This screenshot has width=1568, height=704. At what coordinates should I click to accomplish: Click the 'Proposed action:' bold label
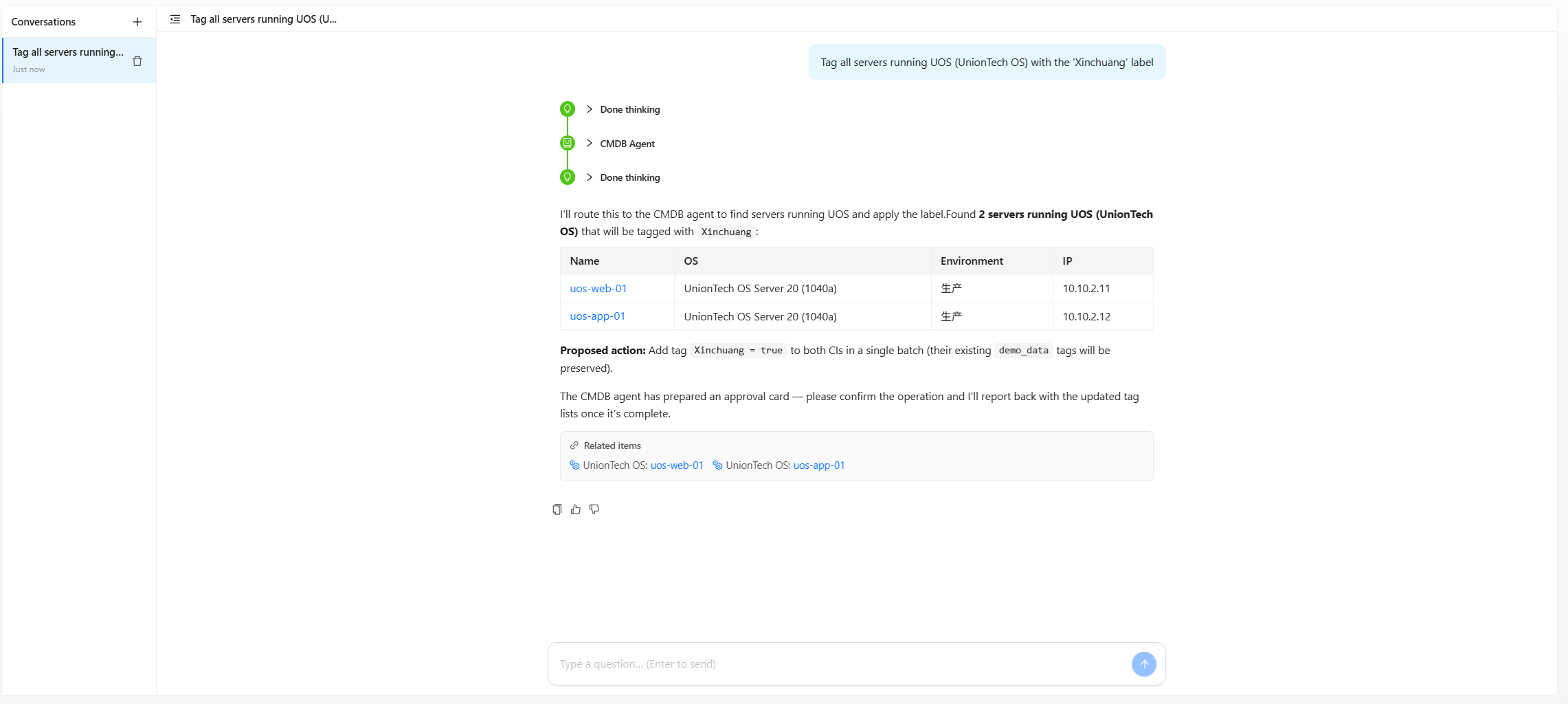click(x=603, y=351)
